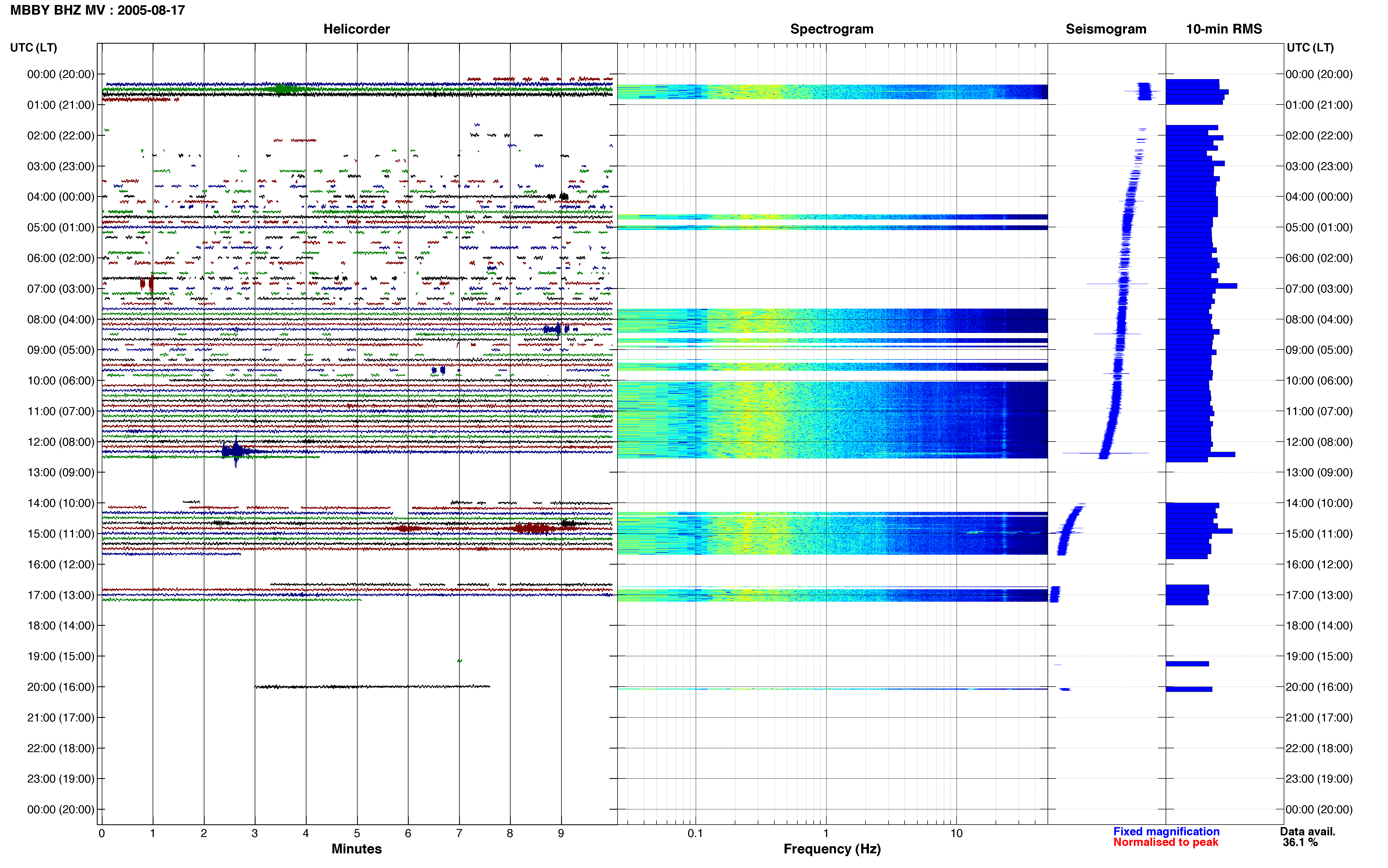
Task: Click '23:00 (19:00)' on the helicorder time axis
Action: (61, 779)
